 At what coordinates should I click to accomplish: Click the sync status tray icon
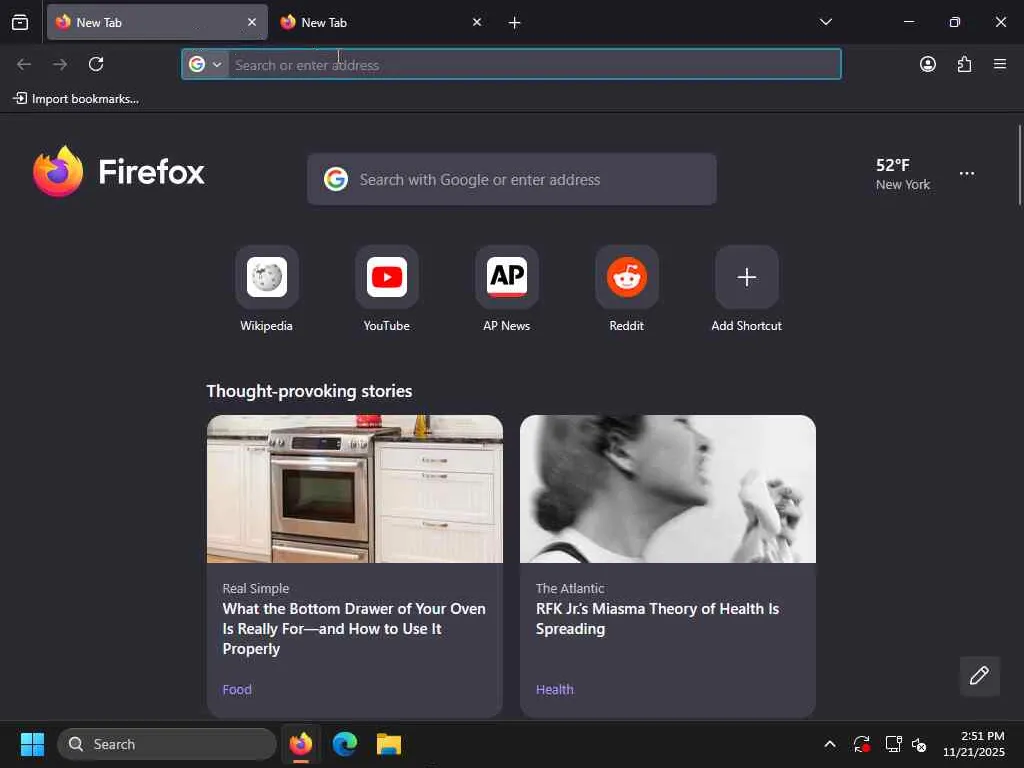click(861, 744)
